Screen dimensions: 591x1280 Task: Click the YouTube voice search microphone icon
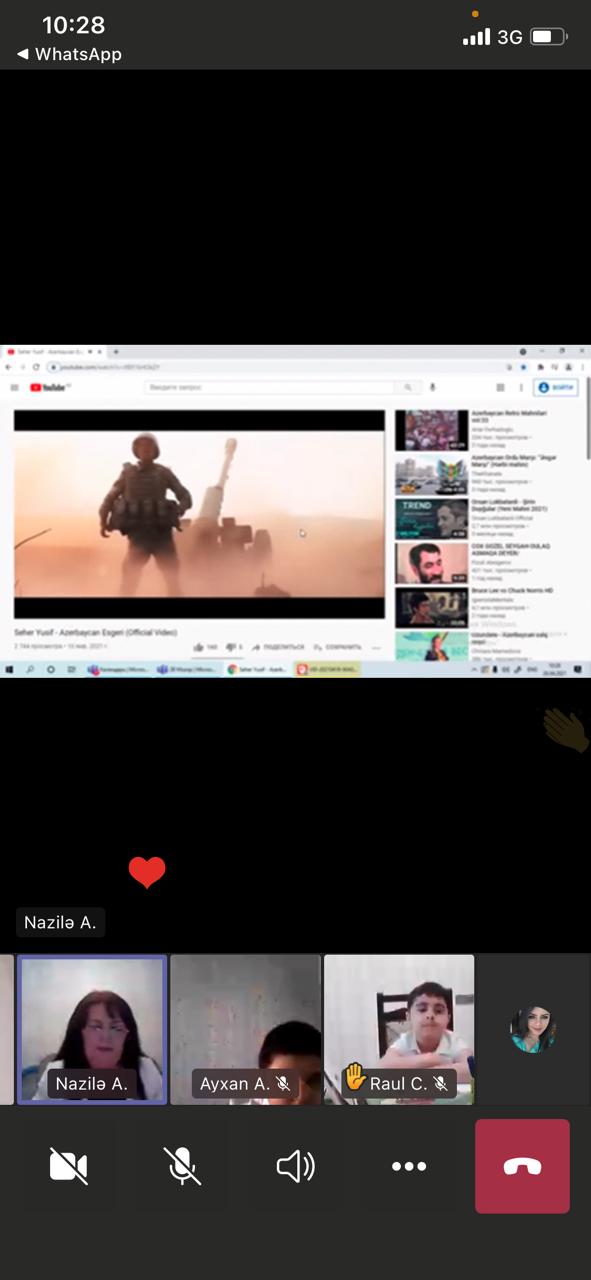point(433,387)
